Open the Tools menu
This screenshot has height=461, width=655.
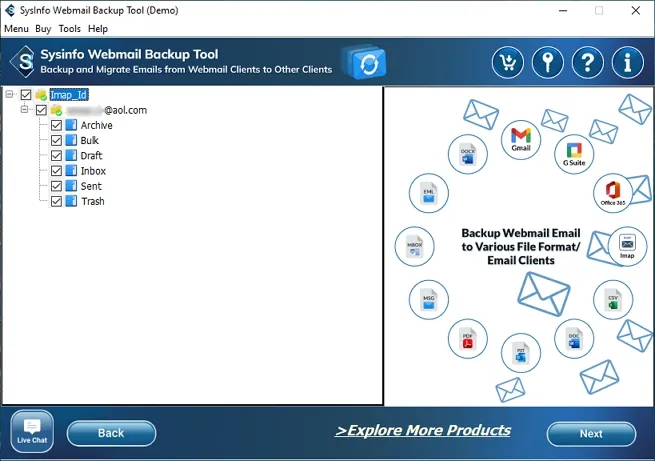point(69,29)
